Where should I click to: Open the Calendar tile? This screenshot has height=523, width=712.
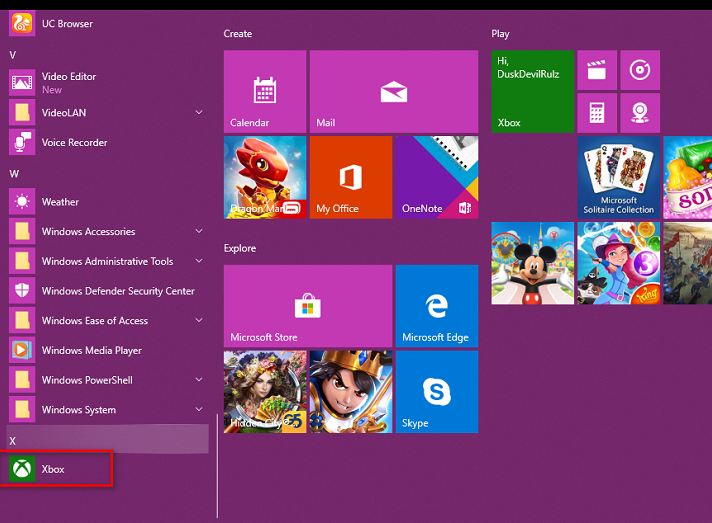pos(265,91)
